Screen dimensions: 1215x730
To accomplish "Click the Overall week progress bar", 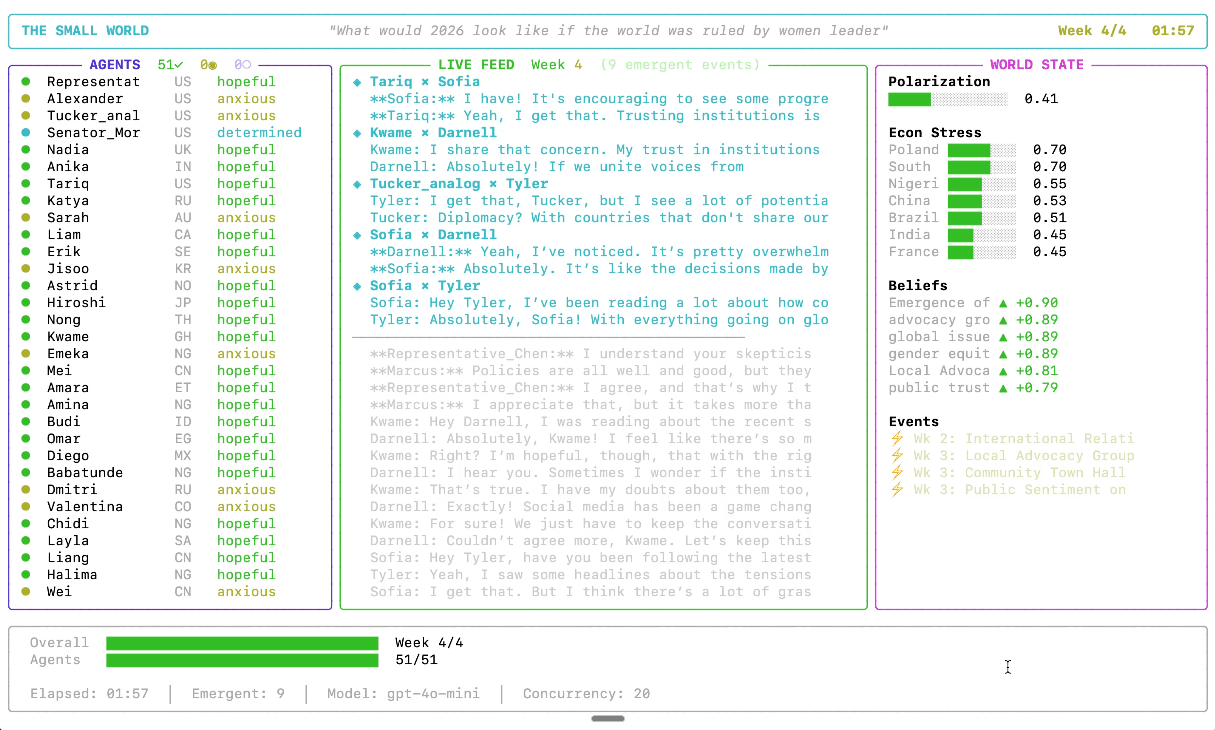I will [x=242, y=643].
